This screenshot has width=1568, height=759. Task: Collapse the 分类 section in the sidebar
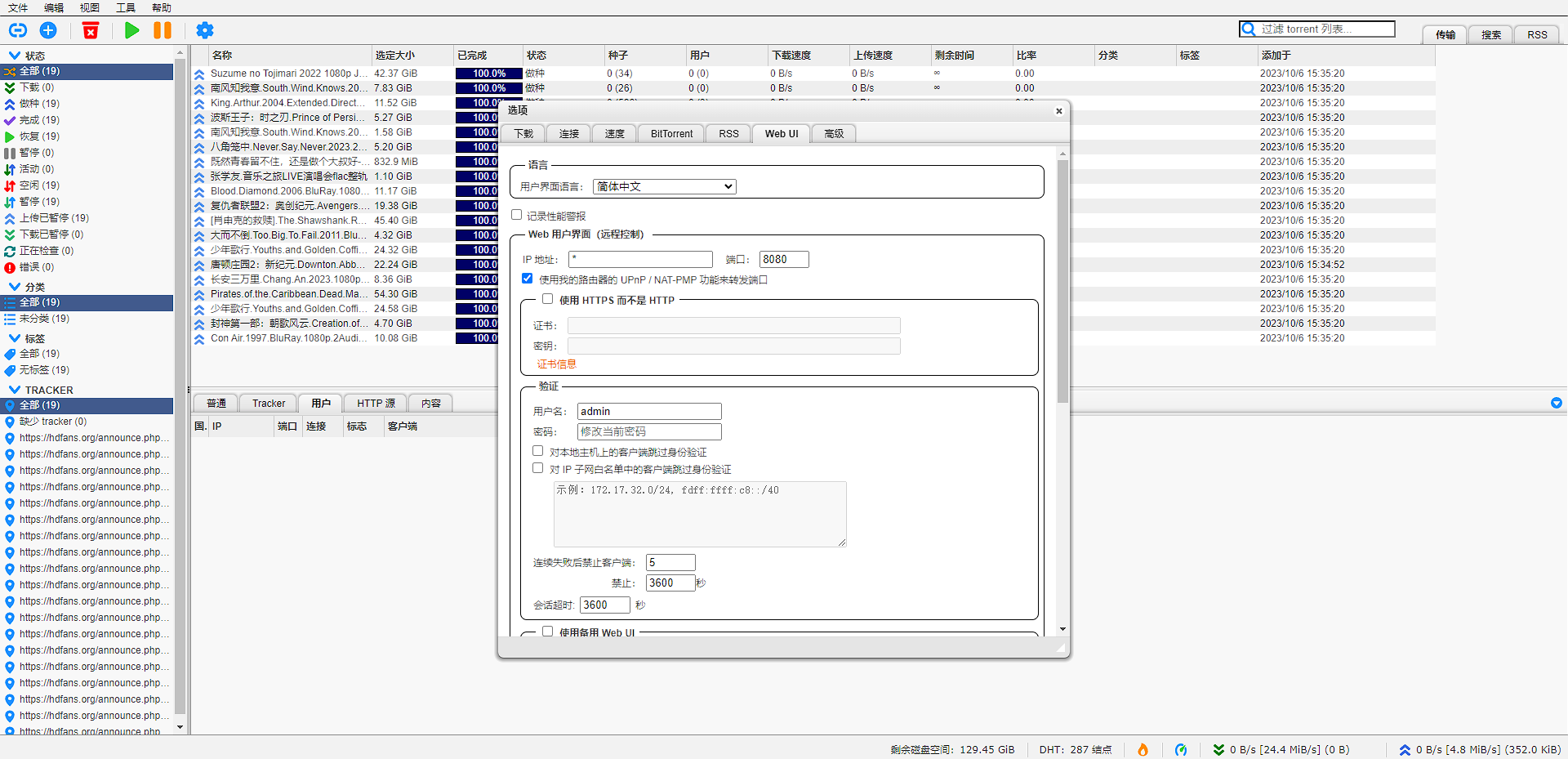[x=15, y=287]
